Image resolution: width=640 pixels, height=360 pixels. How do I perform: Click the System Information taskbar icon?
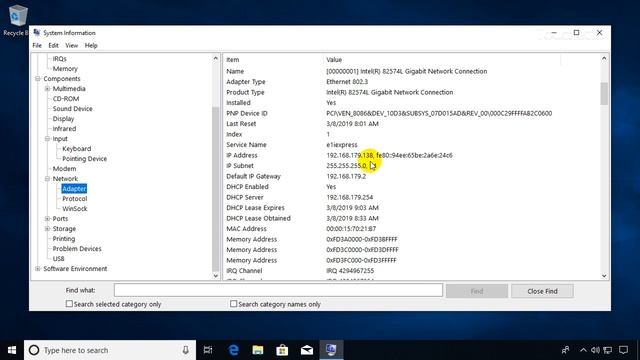point(331,350)
